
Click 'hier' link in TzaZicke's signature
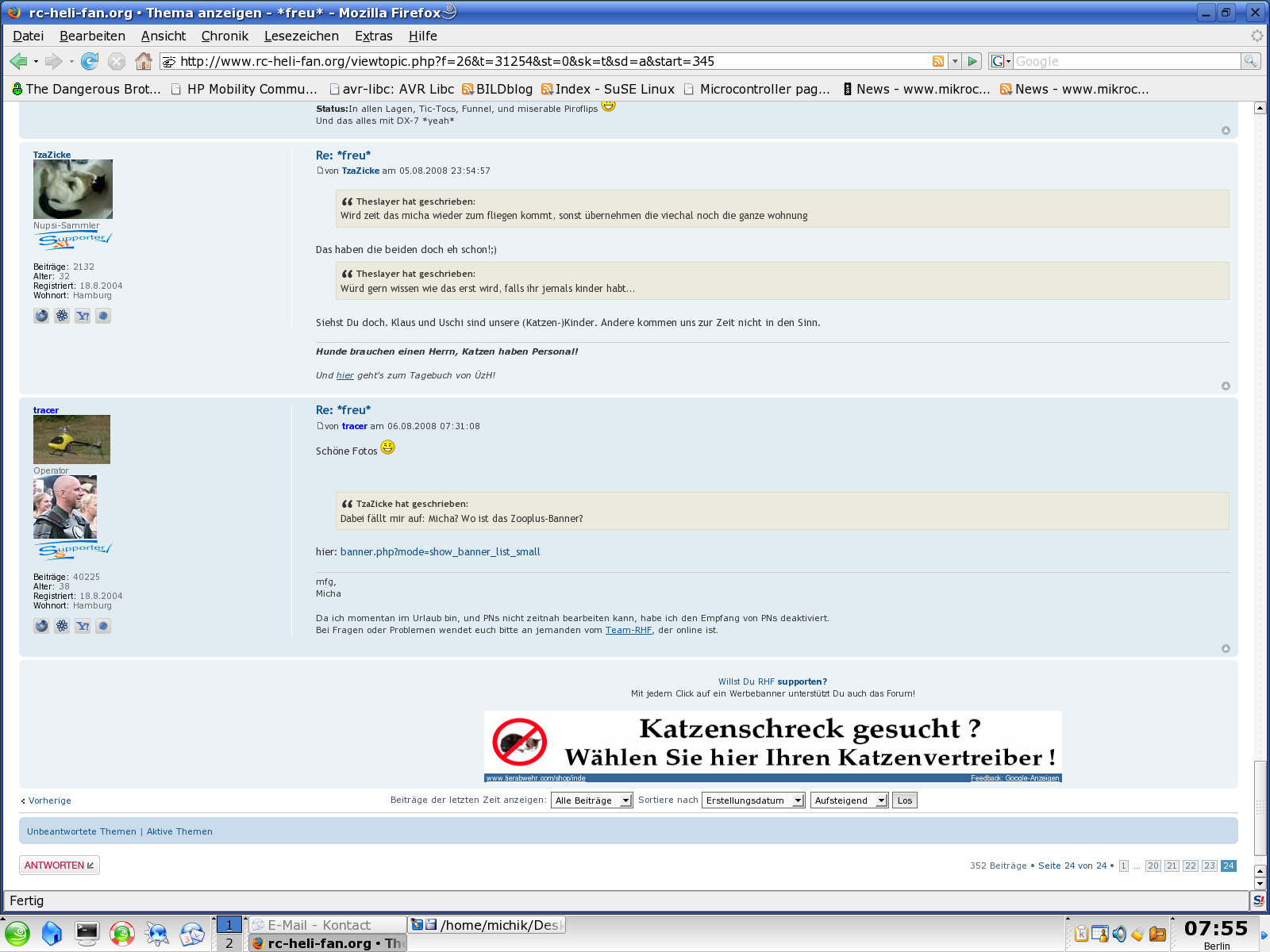coord(344,375)
